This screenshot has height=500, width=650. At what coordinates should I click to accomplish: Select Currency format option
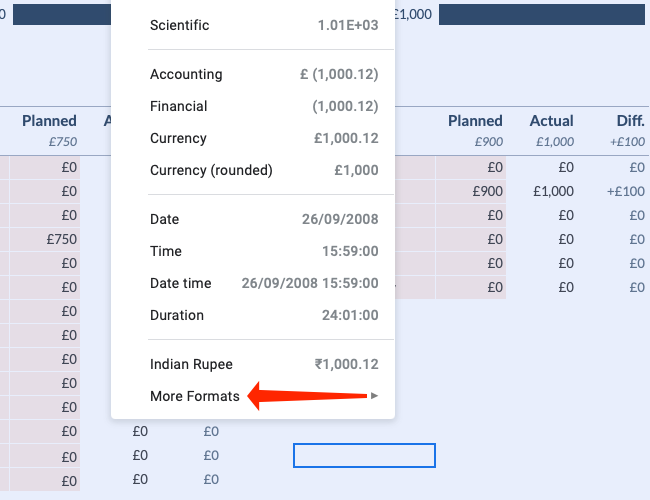(178, 138)
